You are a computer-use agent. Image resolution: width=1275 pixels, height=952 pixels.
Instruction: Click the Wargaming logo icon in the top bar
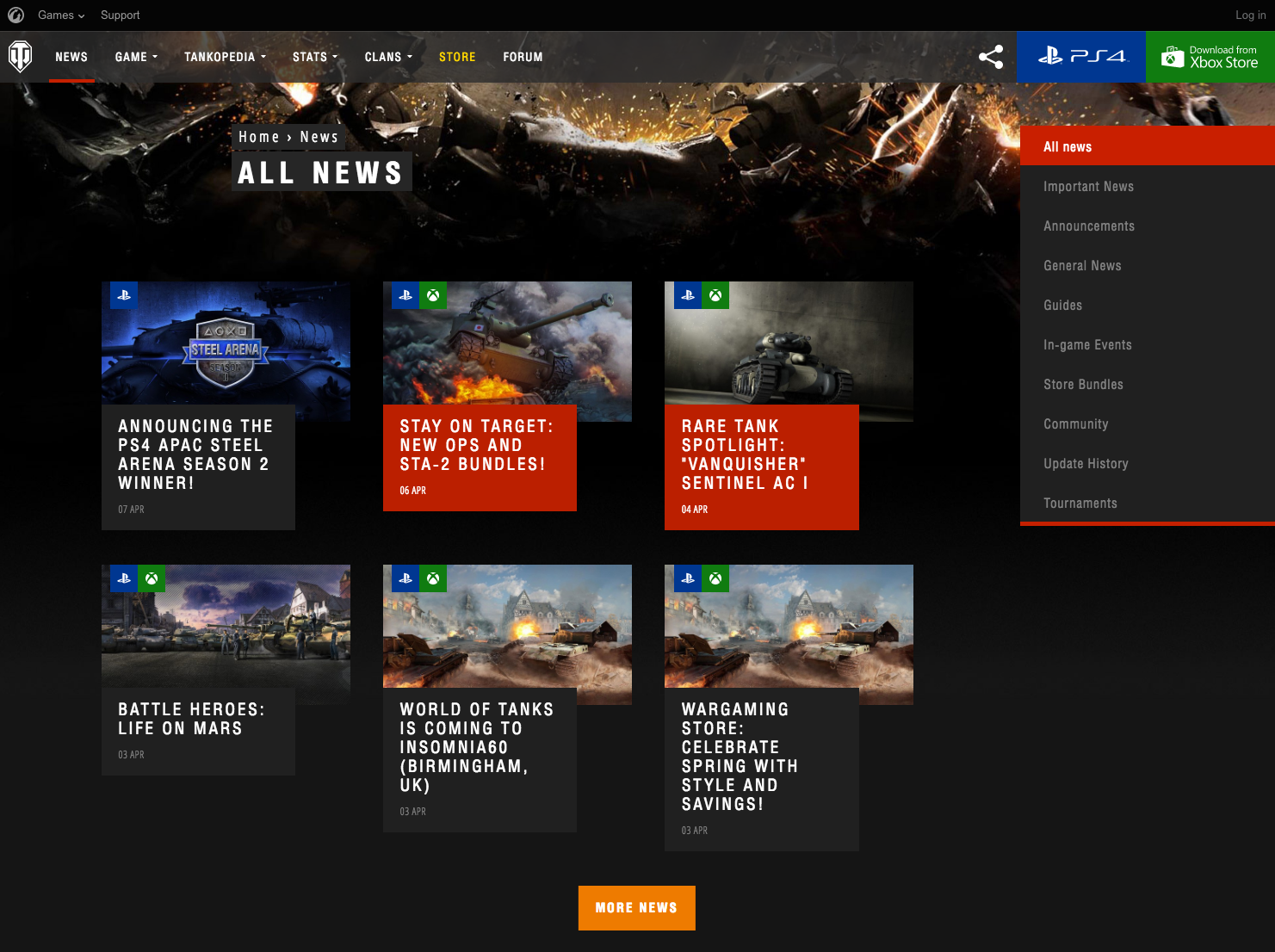15,15
